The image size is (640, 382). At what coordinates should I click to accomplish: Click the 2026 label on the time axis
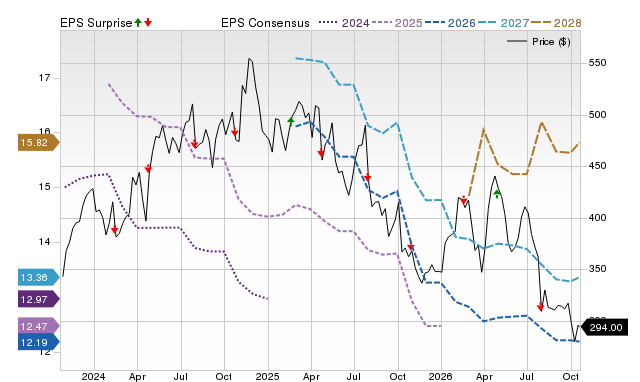[x=440, y=376]
